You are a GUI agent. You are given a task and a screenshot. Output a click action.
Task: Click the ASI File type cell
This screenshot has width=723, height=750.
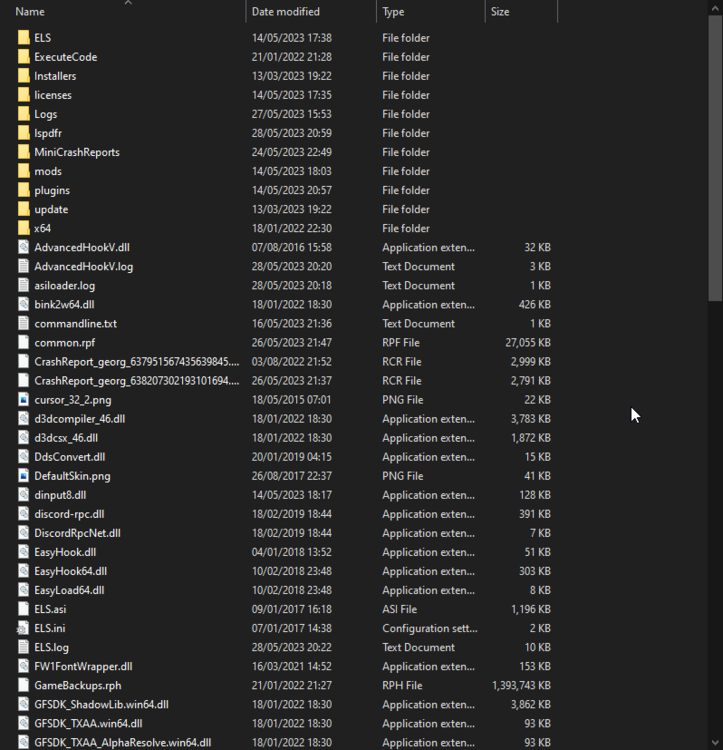click(x=399, y=609)
